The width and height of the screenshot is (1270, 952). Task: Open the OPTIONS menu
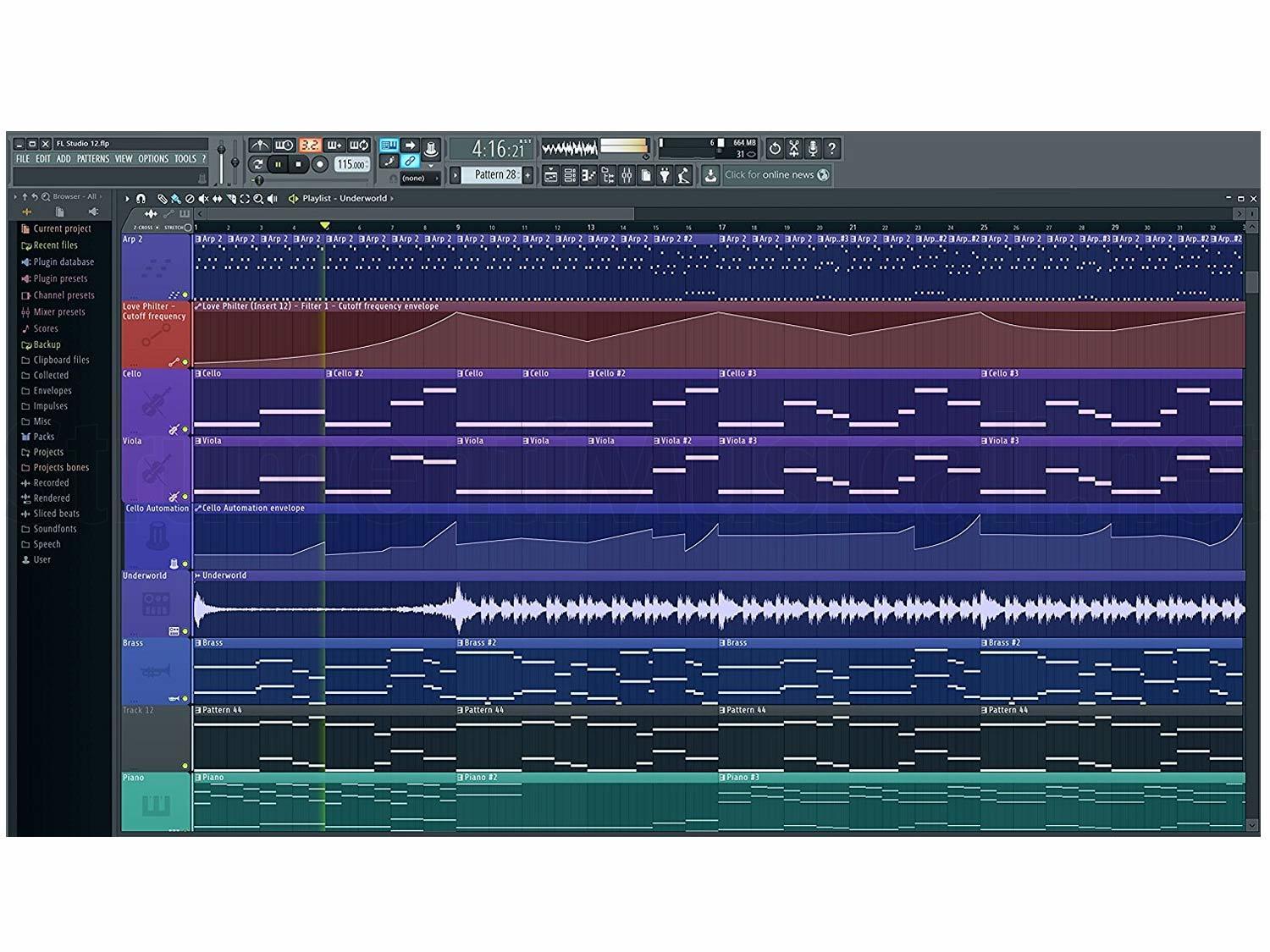point(153,159)
